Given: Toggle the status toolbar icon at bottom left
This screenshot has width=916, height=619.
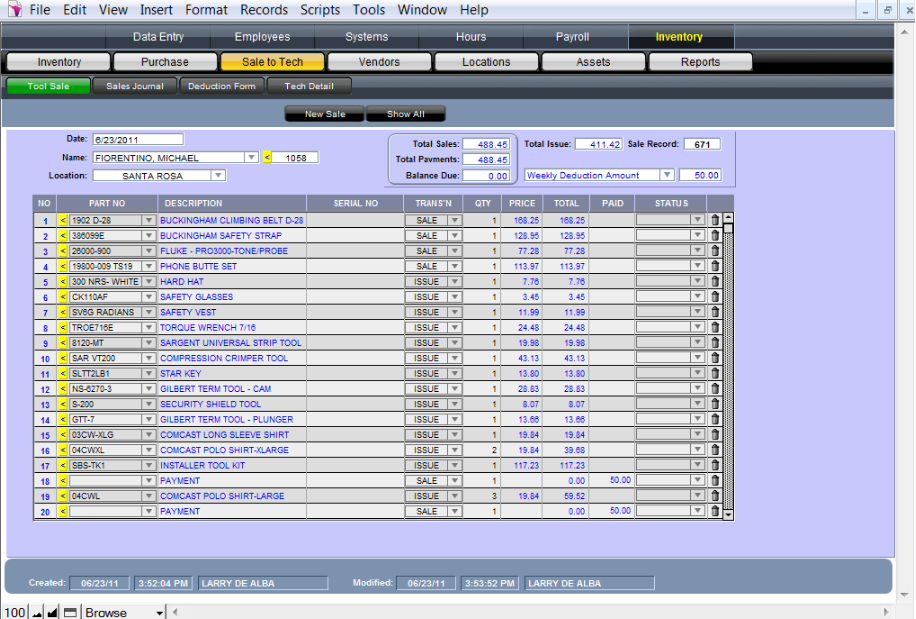Looking at the screenshot, I should [70, 612].
